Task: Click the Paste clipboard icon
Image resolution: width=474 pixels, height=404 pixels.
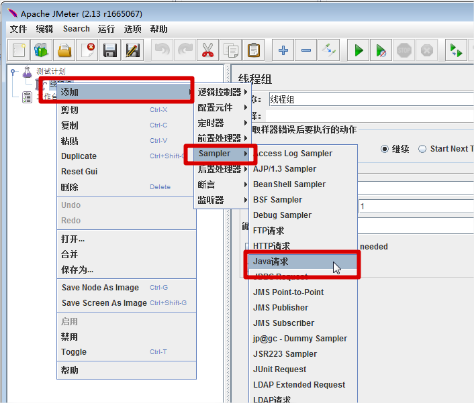Action: [254, 51]
